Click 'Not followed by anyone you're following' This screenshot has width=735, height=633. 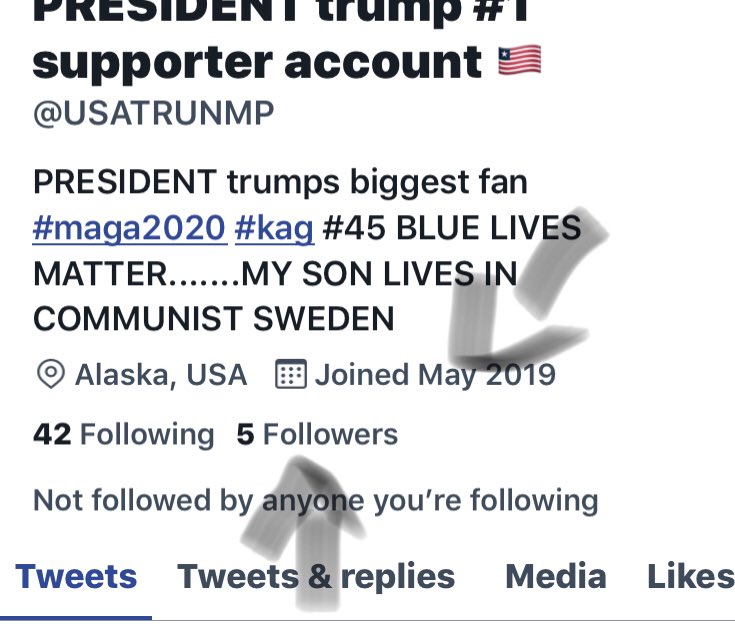coord(315,501)
